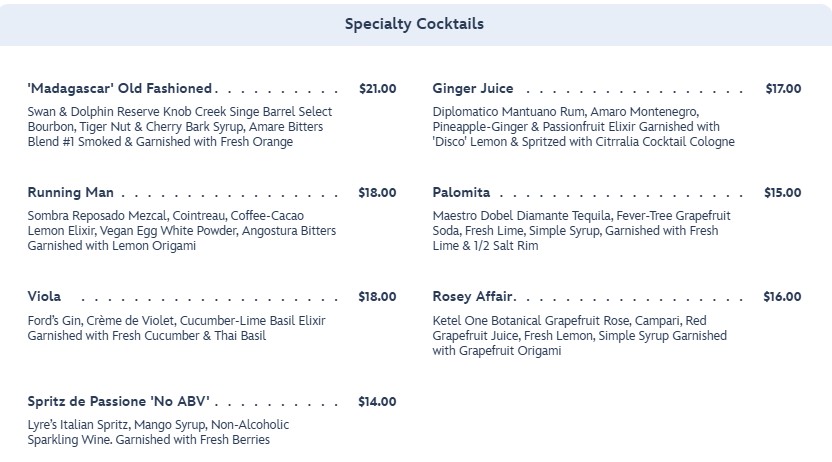The height and width of the screenshot is (462, 832).
Task: Click the Viola ingredients description
Action: 177,328
